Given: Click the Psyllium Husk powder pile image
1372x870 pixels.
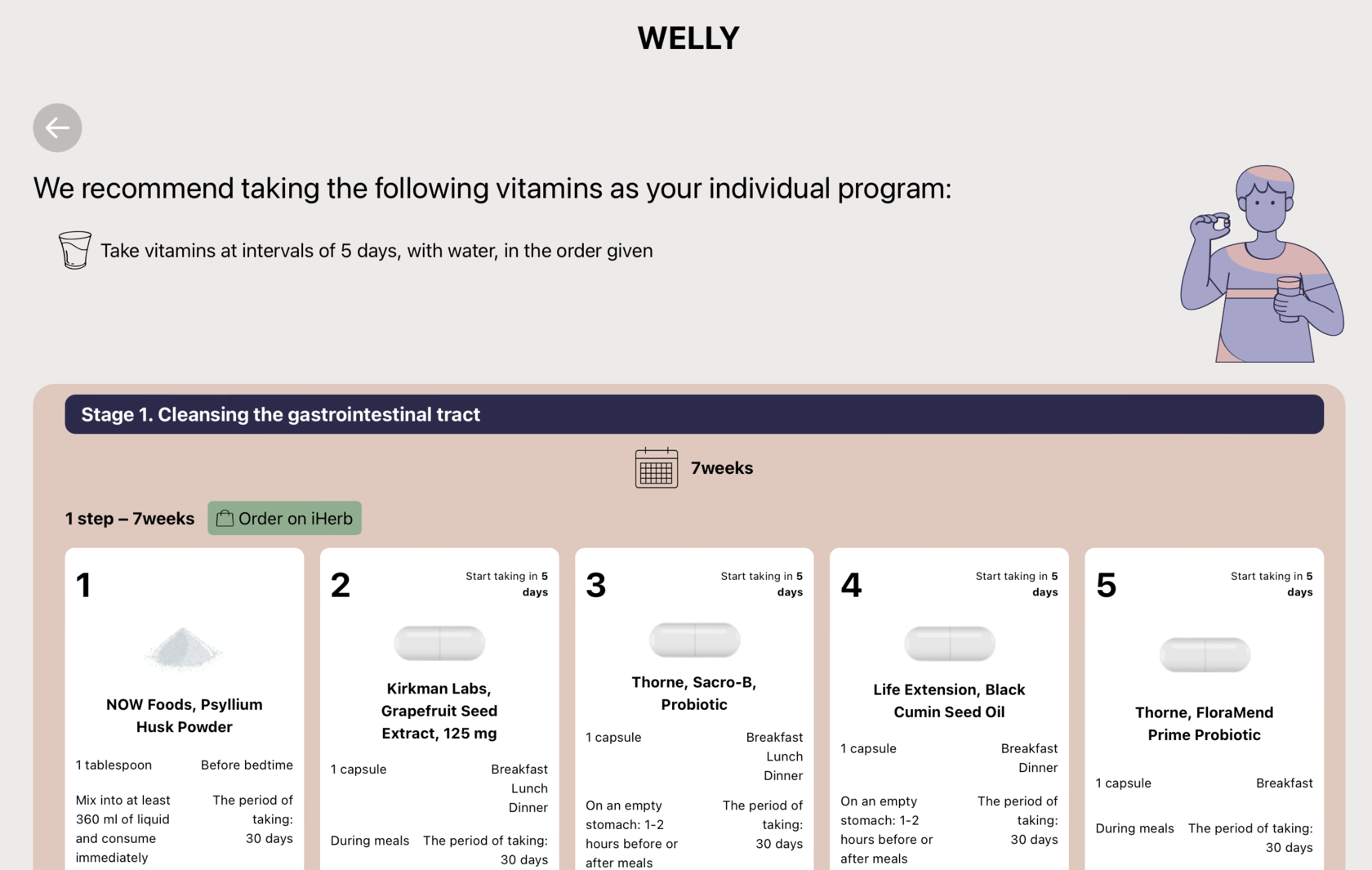Looking at the screenshot, I should [x=184, y=649].
